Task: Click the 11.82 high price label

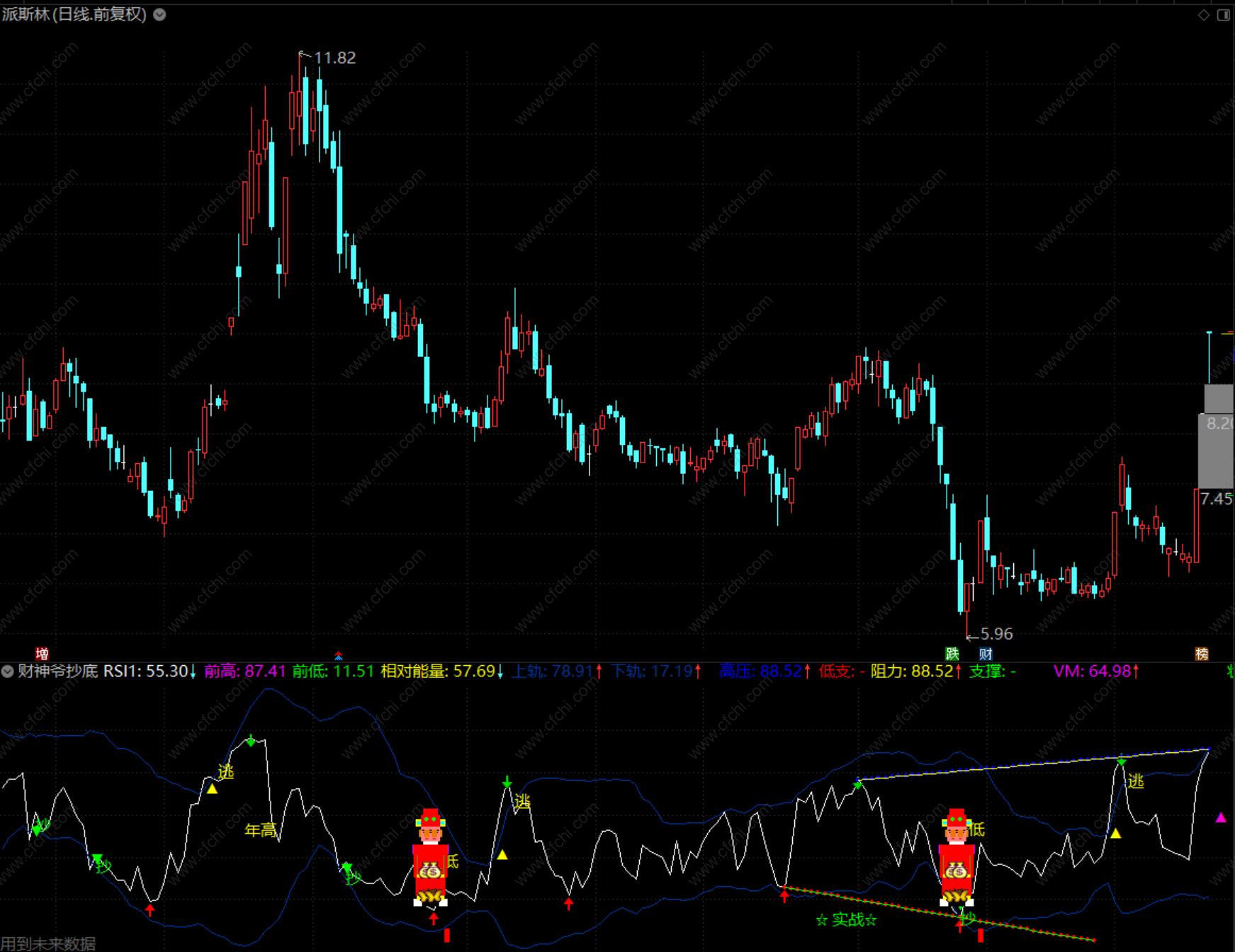Action: click(334, 58)
